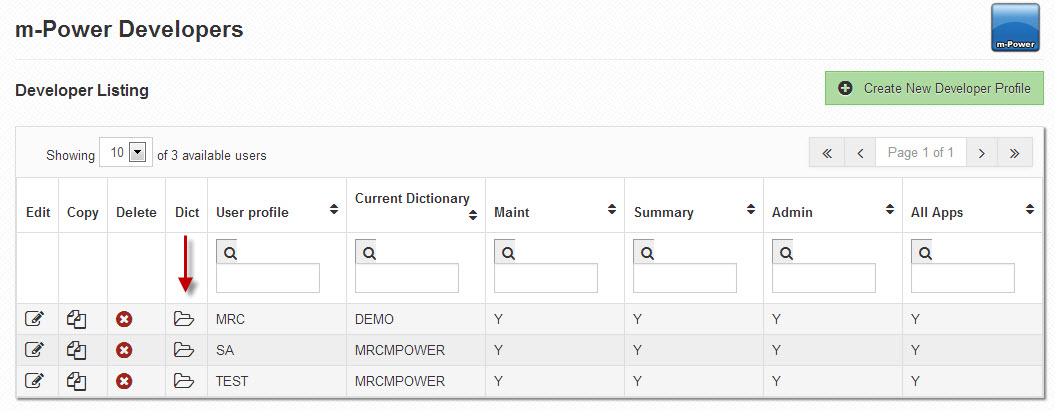
Task: Open dictionary folder icon for MRC
Action: coord(183,320)
